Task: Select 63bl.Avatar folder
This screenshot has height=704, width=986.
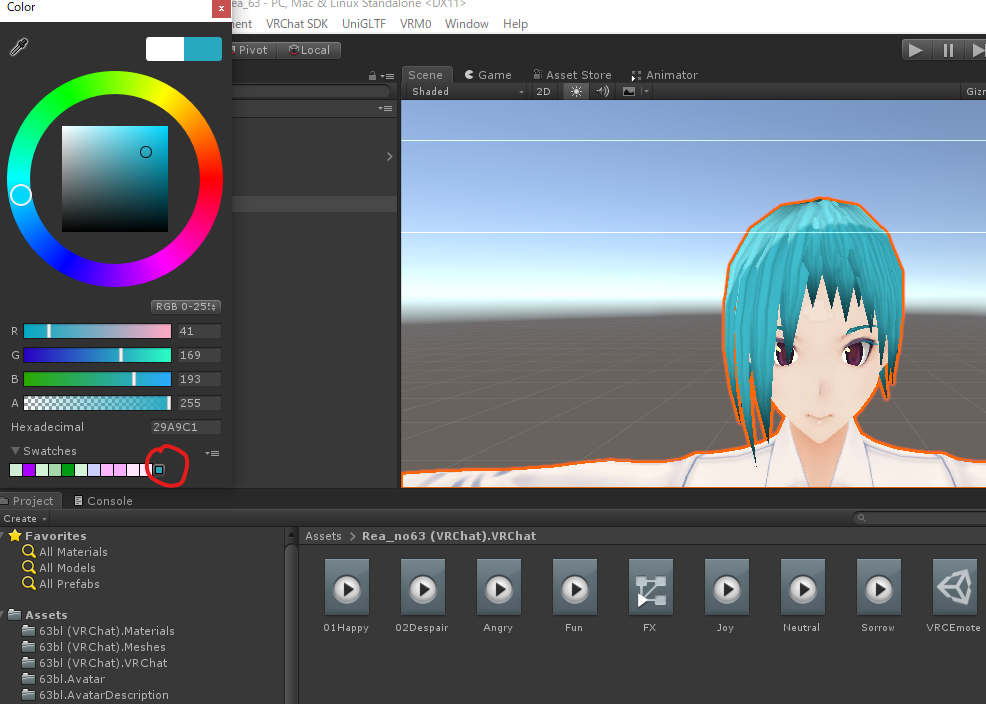Action: tap(64, 679)
